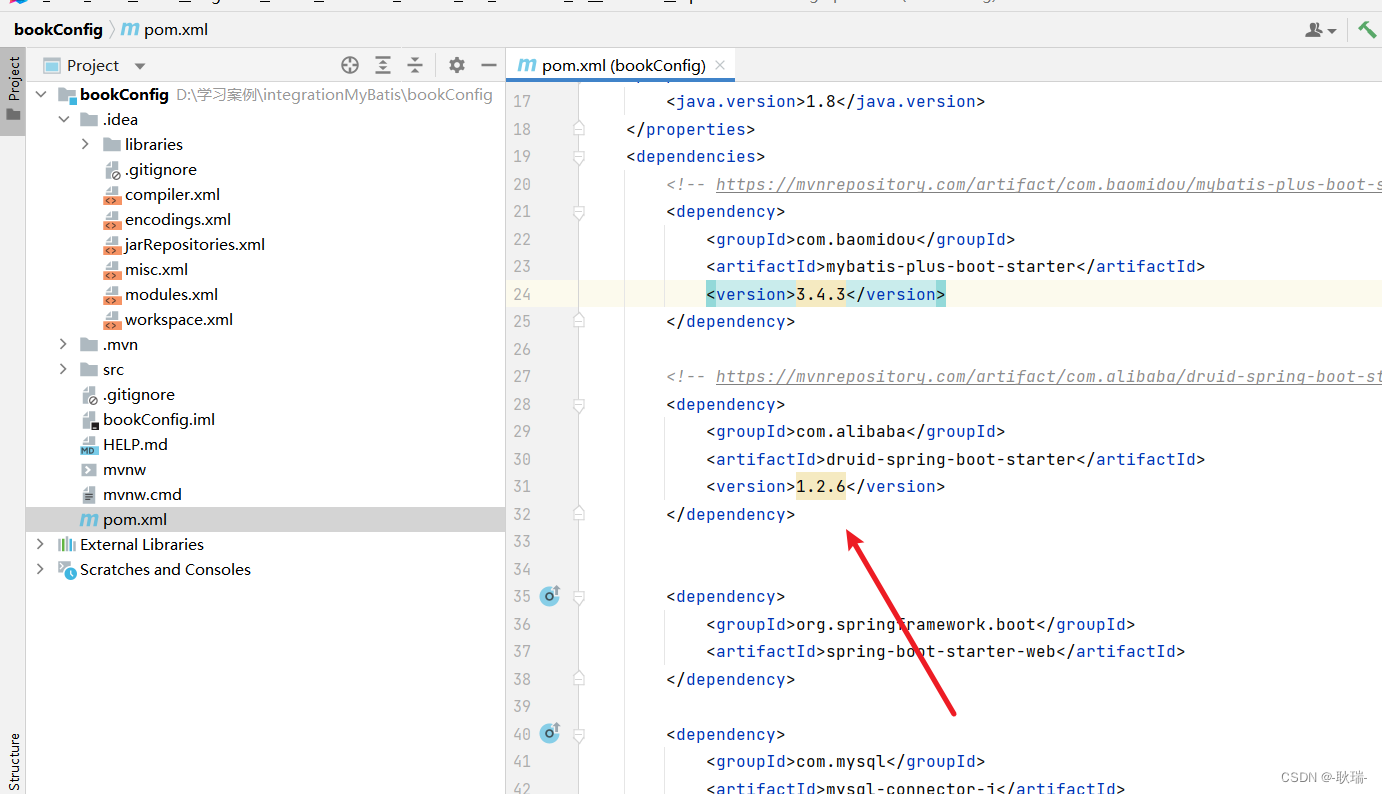Fold the properties closing tag at line 18

578,129
